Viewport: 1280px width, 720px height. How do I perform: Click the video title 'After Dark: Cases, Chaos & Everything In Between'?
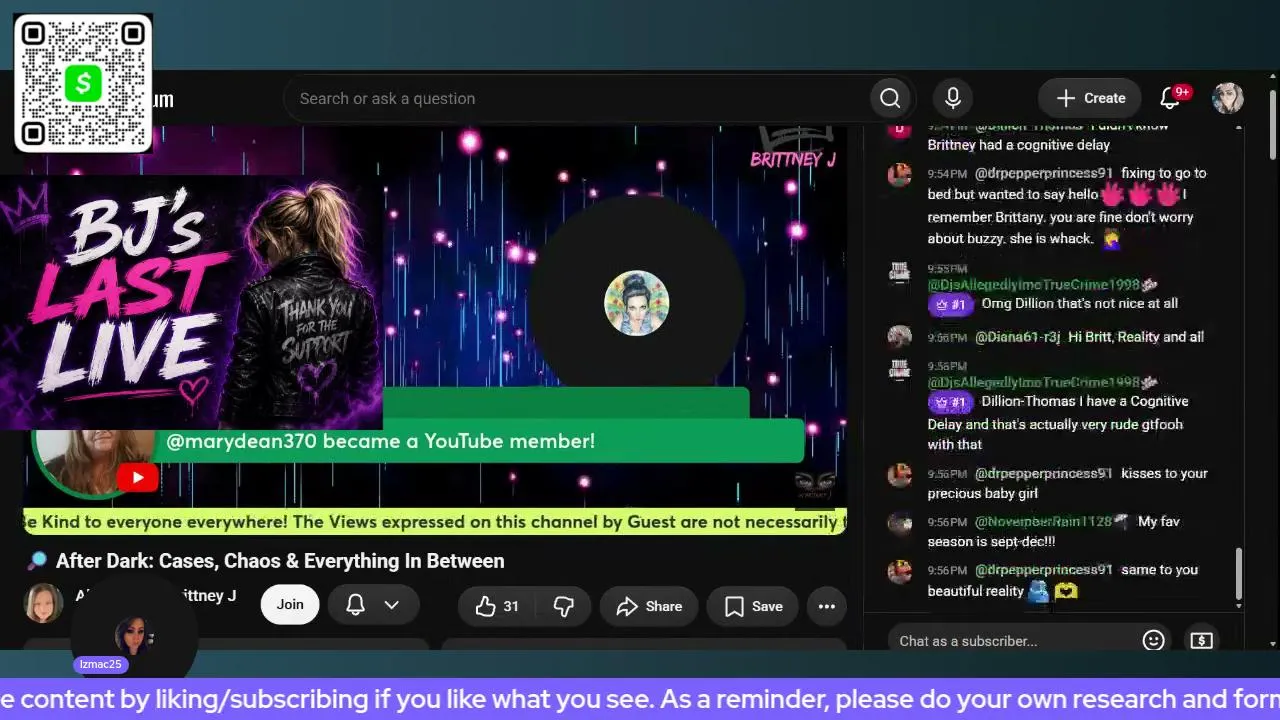(280, 561)
